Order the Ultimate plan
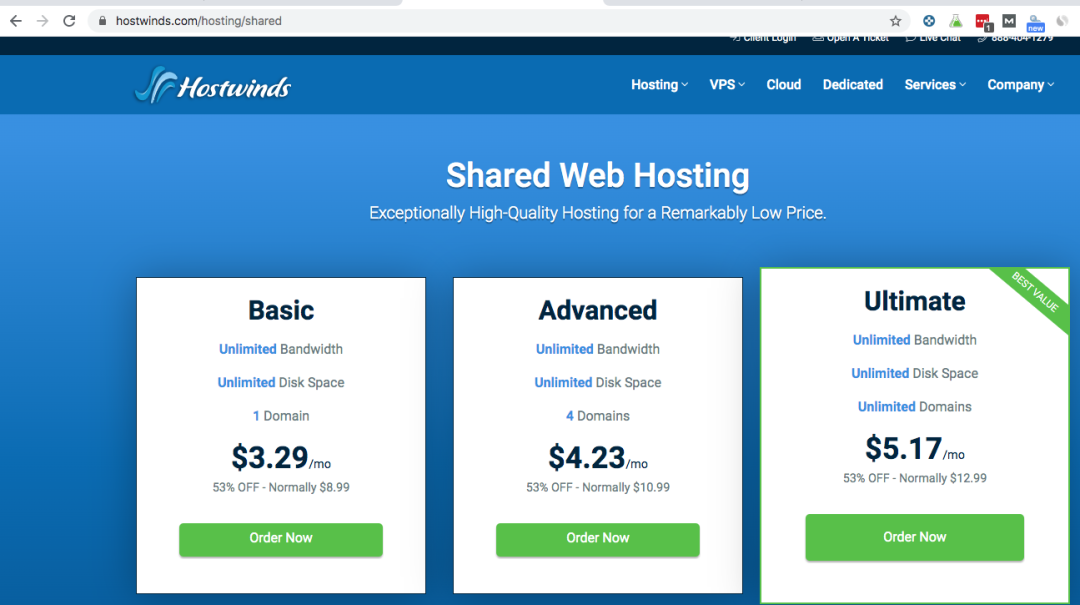Image resolution: width=1080 pixels, height=605 pixels. click(x=915, y=537)
